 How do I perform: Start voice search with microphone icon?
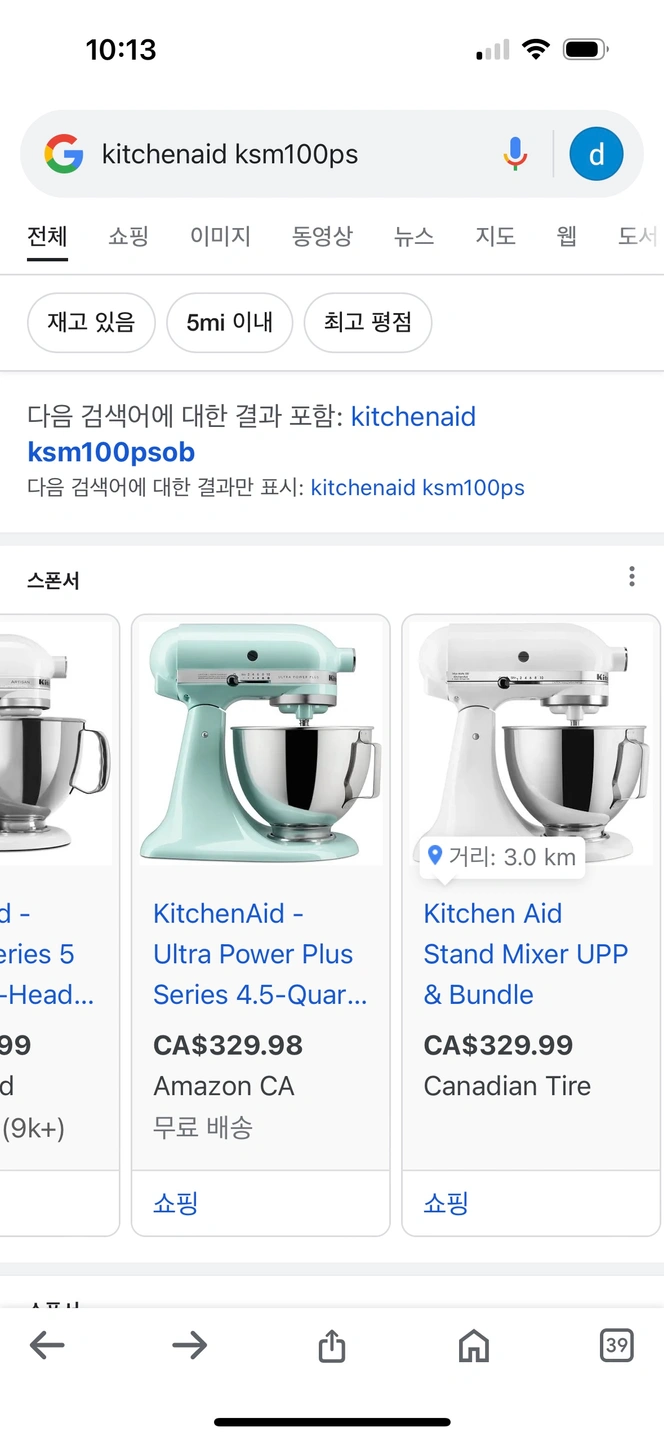coord(514,154)
